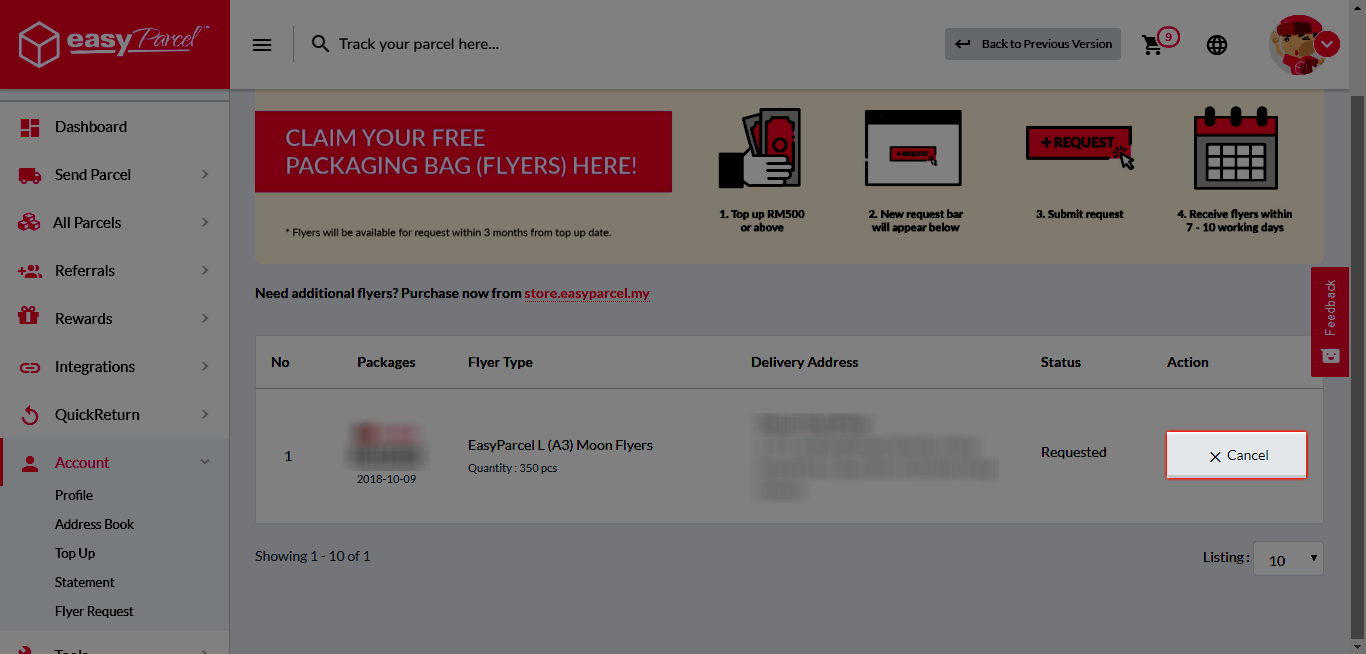Open the globe language selector
This screenshot has height=654, width=1366.
(x=1217, y=45)
